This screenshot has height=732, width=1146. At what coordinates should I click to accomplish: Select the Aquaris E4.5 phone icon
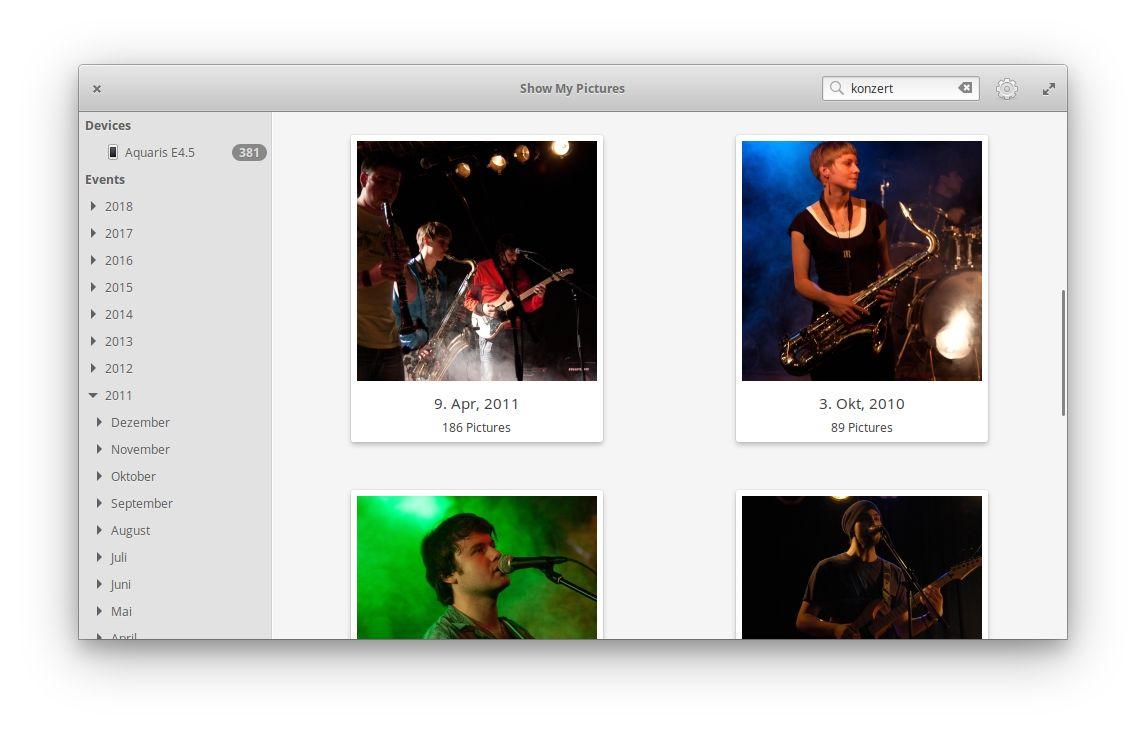point(113,152)
